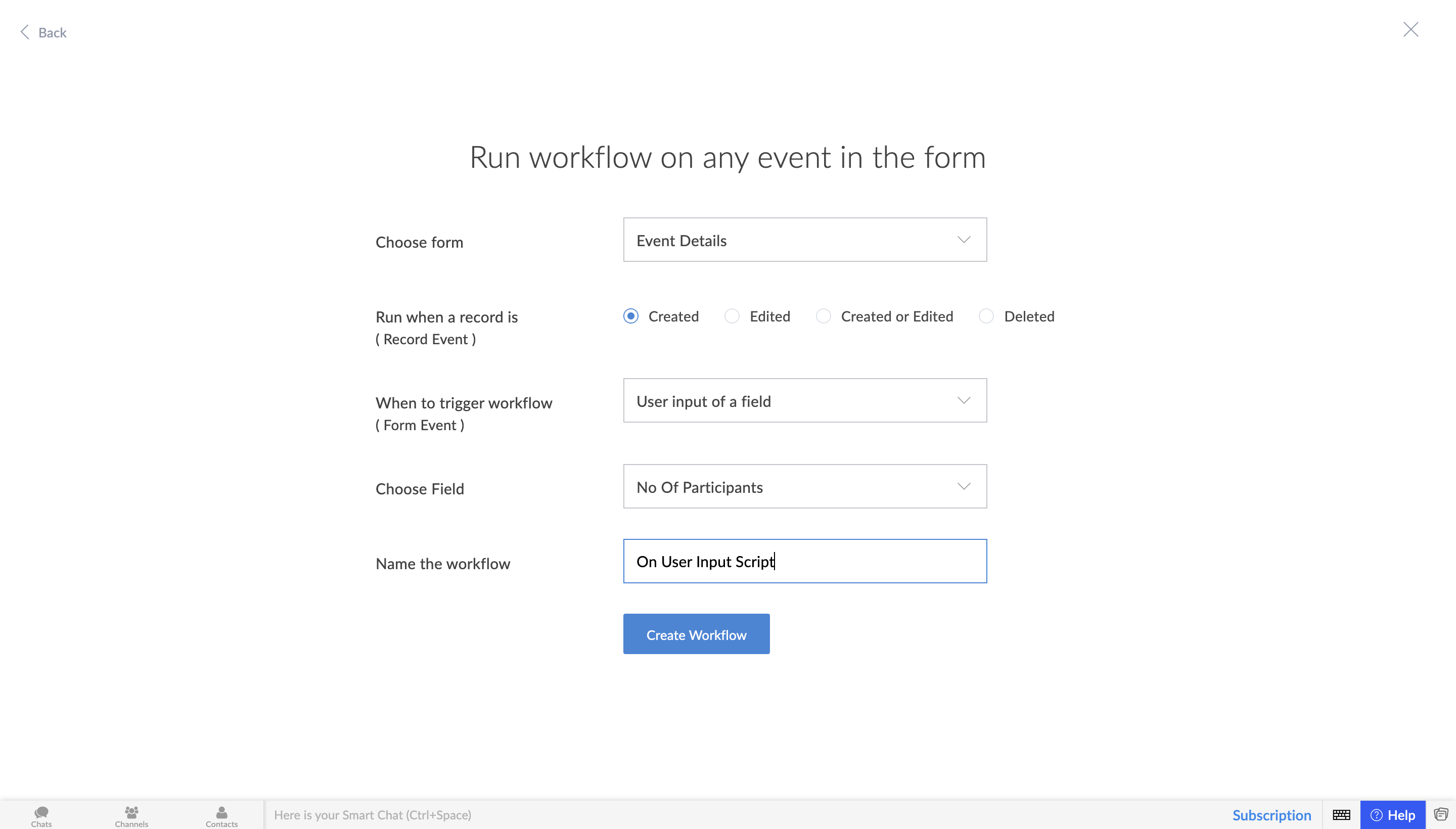Click the Back arrow icon
Image resolution: width=1456 pixels, height=829 pixels.
point(24,32)
